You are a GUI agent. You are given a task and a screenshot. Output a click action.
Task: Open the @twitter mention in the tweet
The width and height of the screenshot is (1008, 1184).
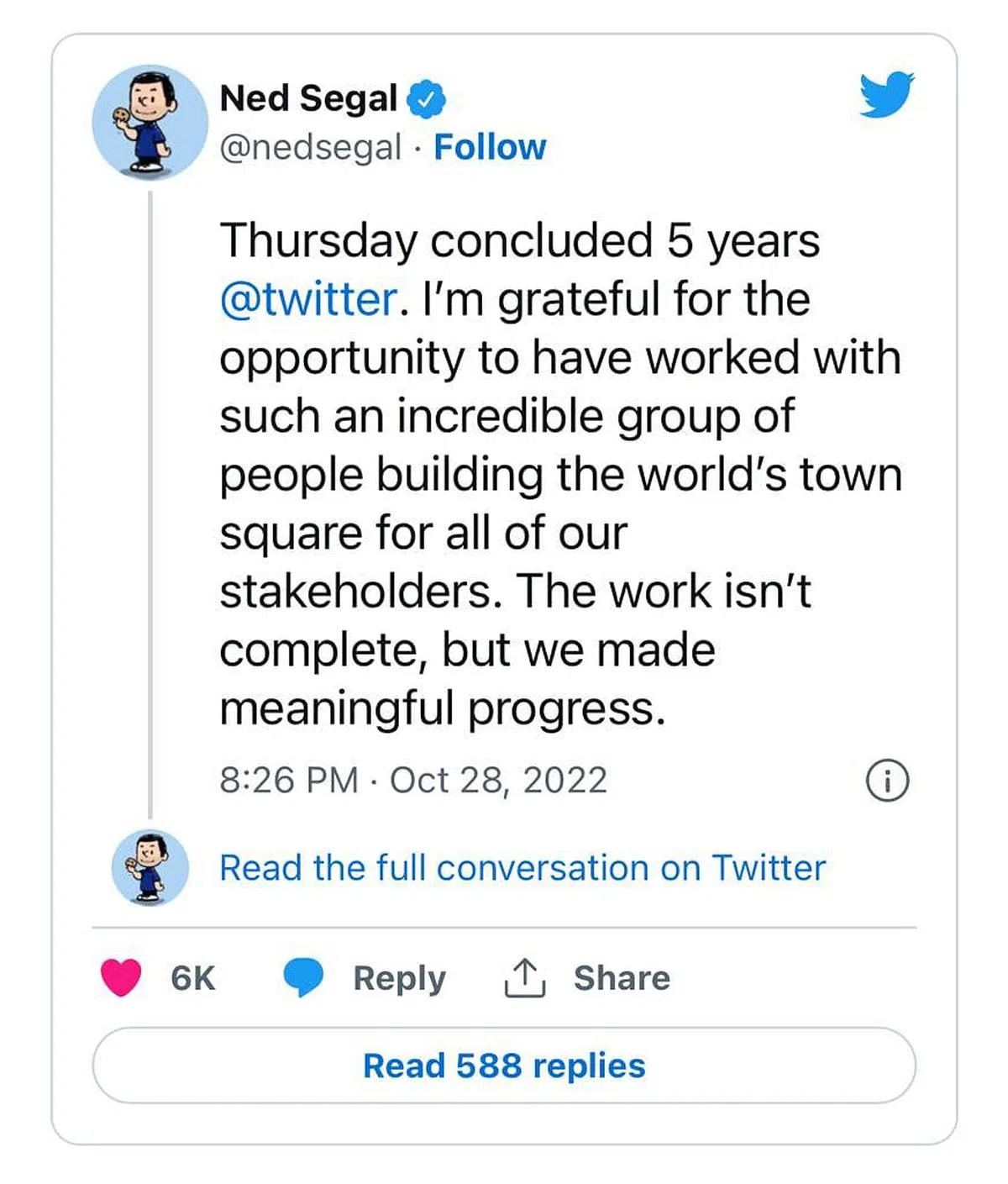(308, 300)
